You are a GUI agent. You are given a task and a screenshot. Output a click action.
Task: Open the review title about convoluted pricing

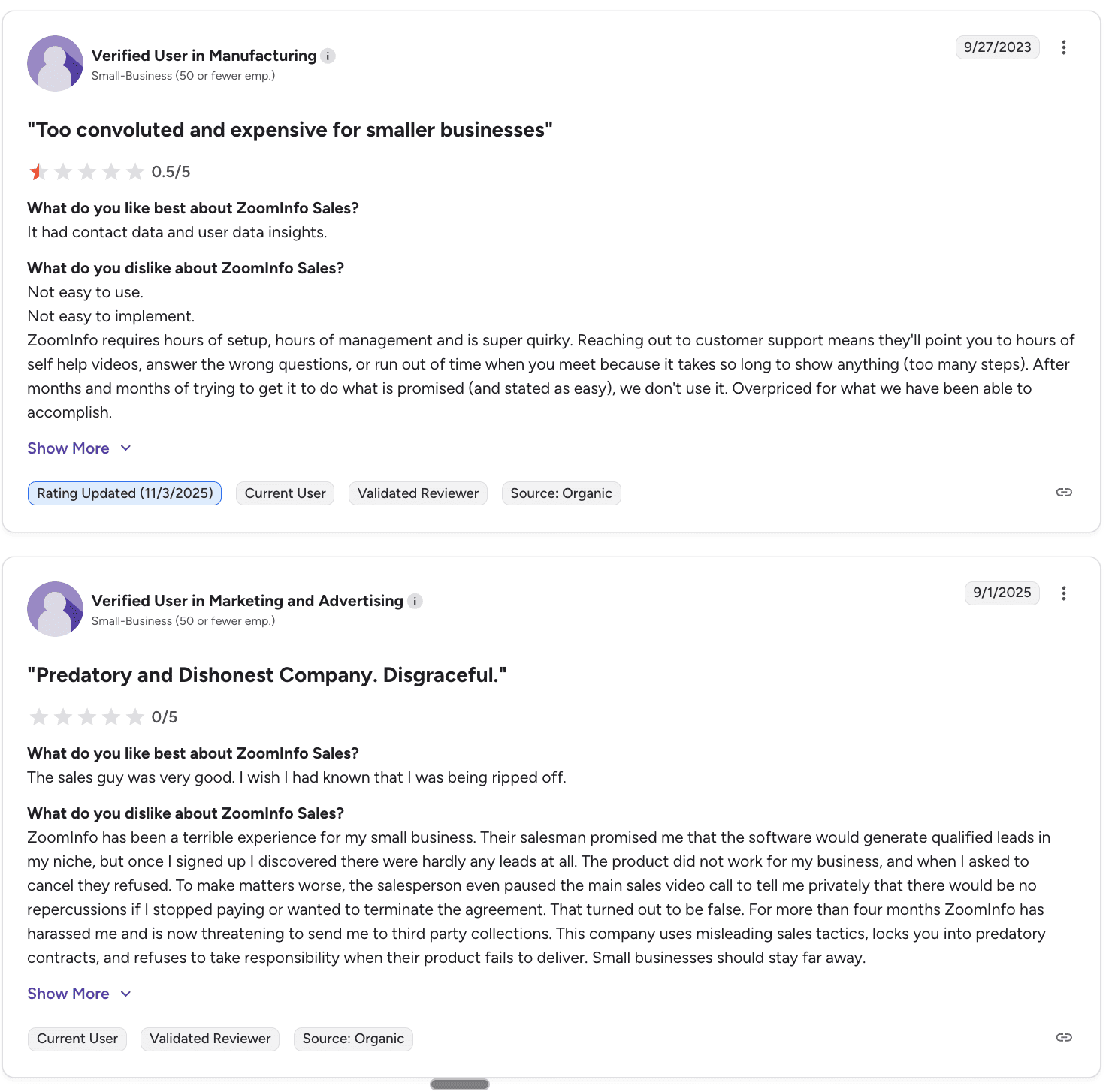point(290,129)
